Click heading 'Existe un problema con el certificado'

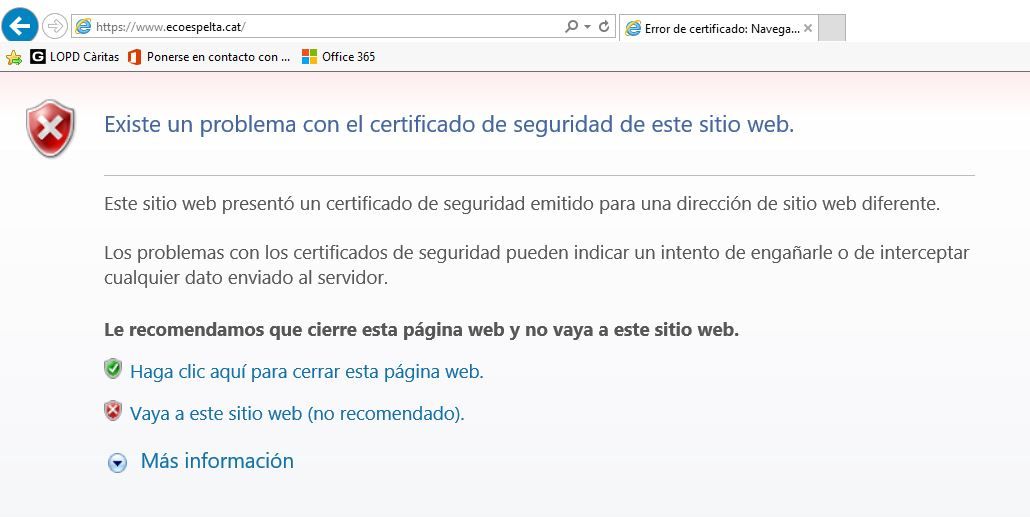449,124
